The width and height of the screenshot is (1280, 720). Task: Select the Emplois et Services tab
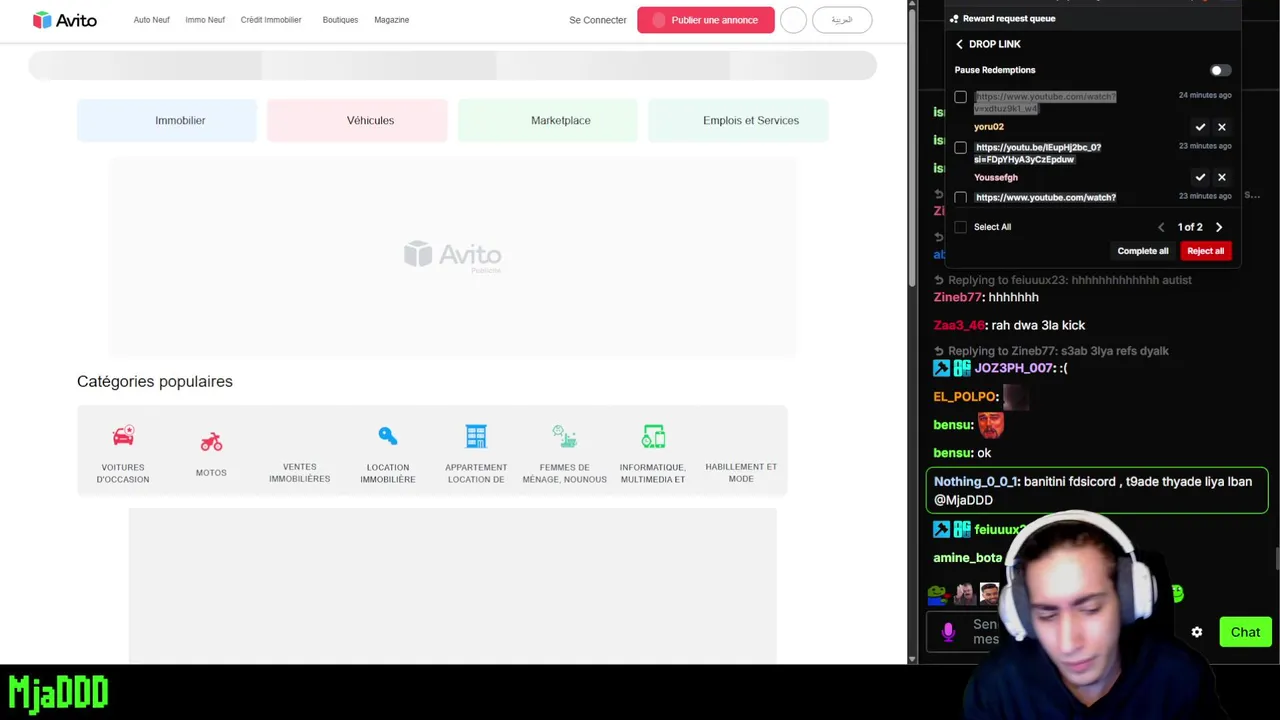738,120
